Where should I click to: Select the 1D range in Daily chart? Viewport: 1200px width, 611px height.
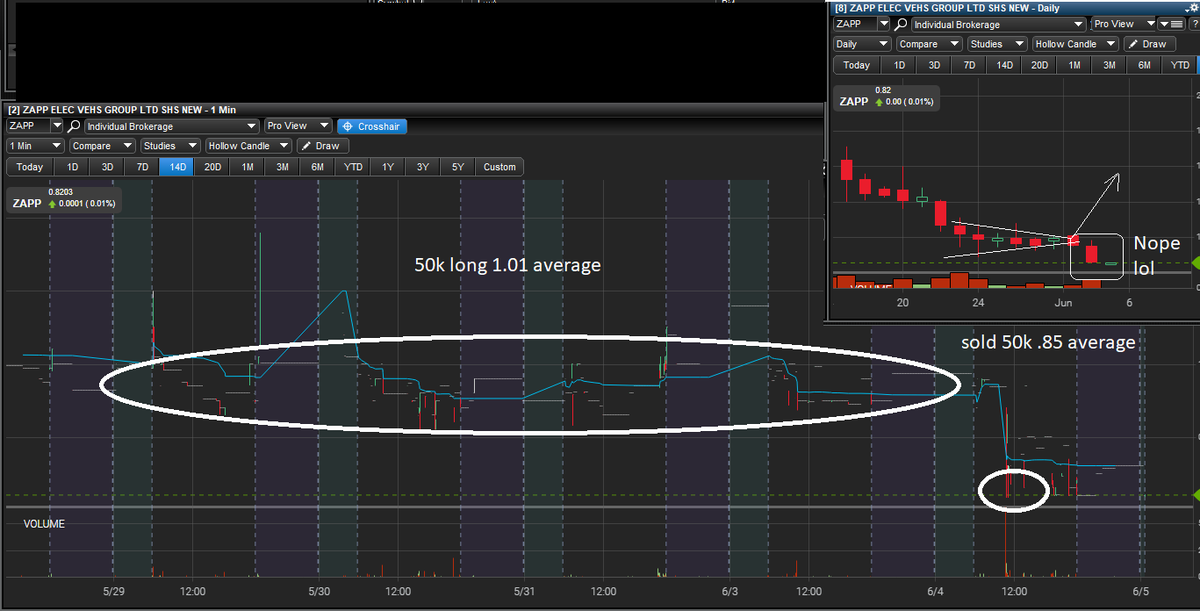tap(899, 65)
